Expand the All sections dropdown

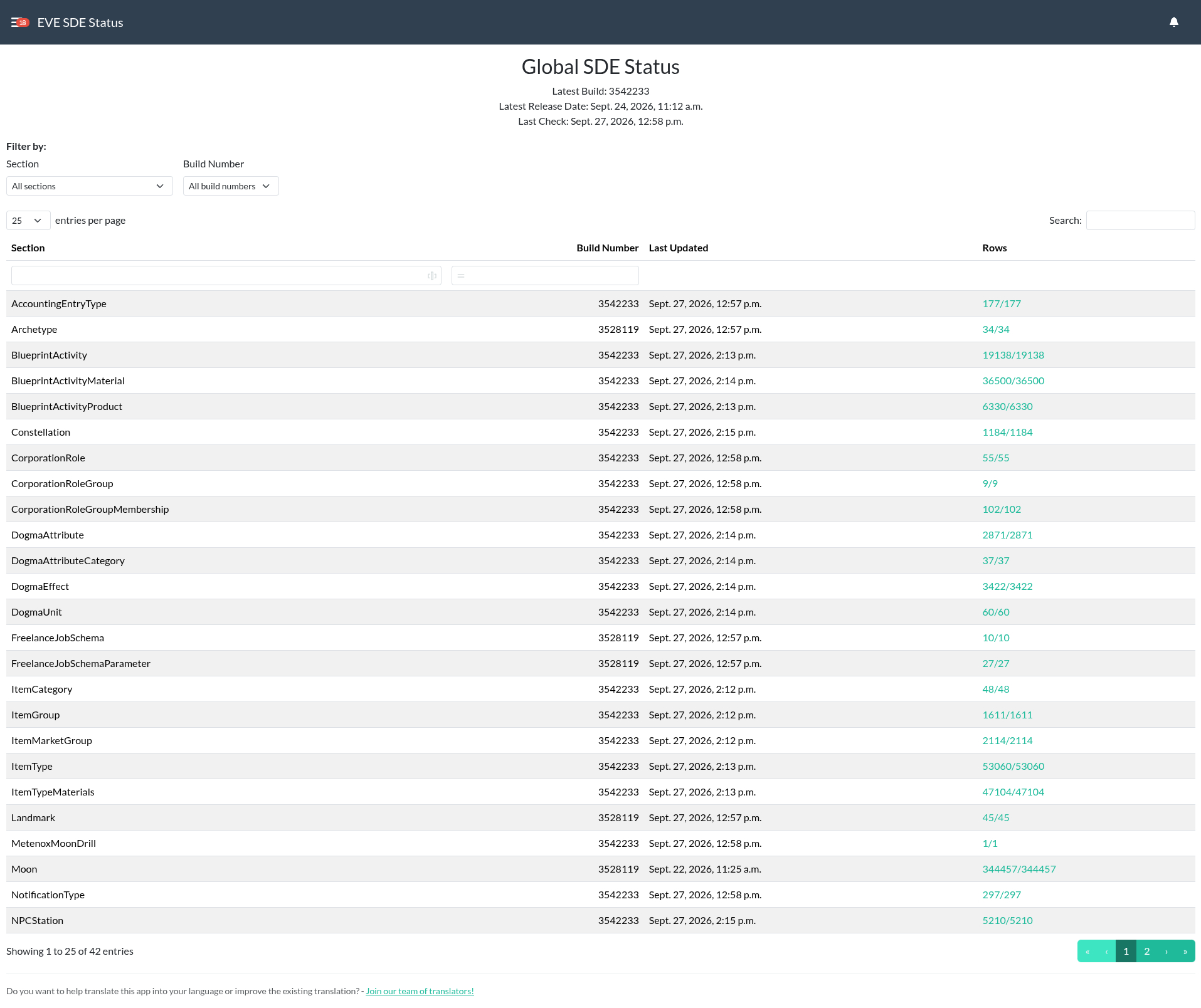tap(89, 186)
